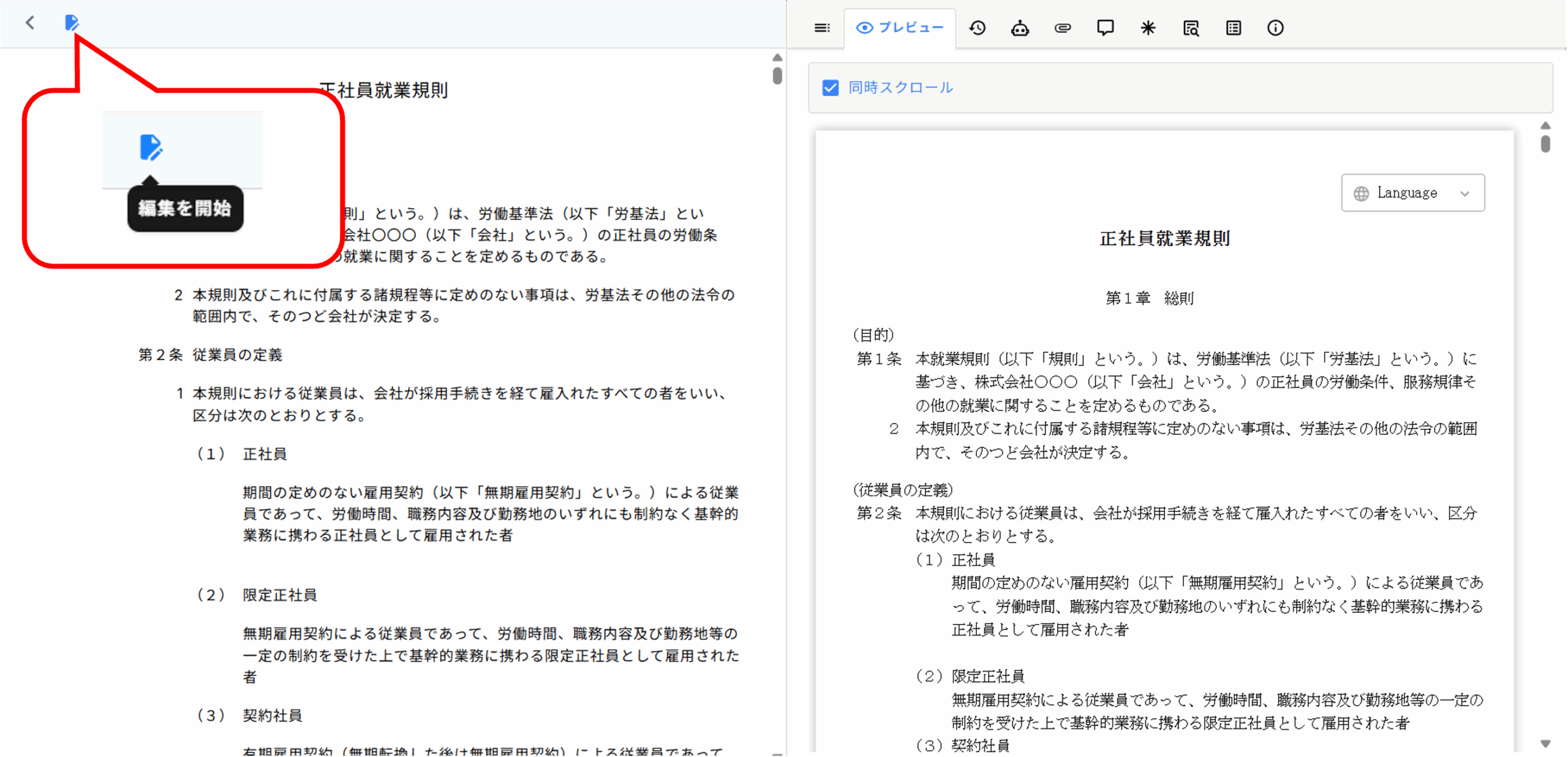The width and height of the screenshot is (1568, 757).
Task: Click preview pane scrollbar thumb
Action: [x=1545, y=144]
